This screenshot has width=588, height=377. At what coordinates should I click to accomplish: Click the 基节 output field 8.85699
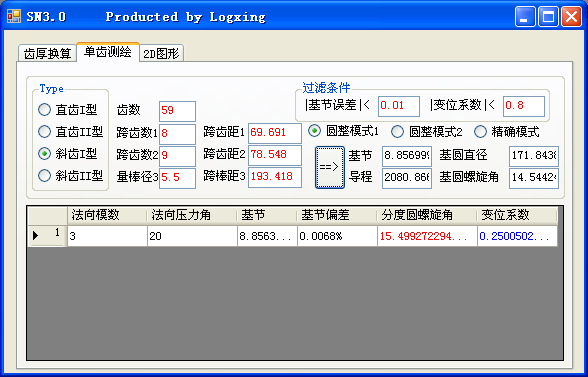coord(407,156)
